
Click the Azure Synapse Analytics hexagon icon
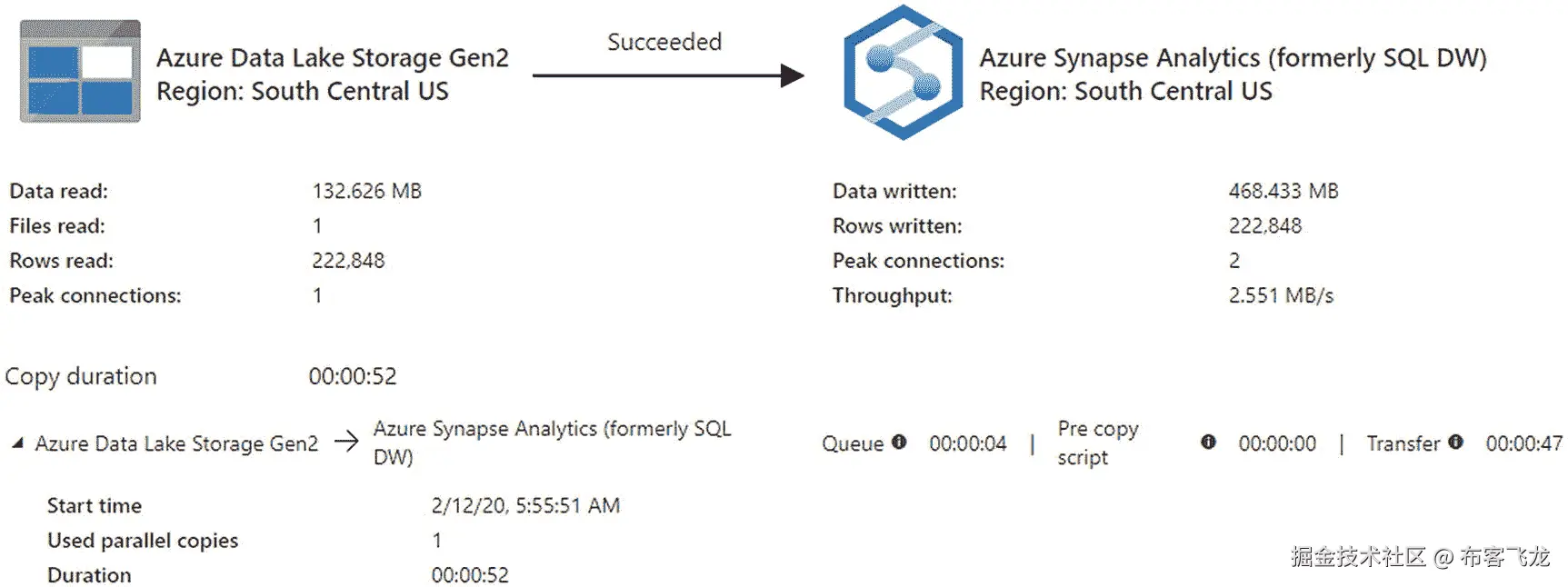[x=903, y=72]
